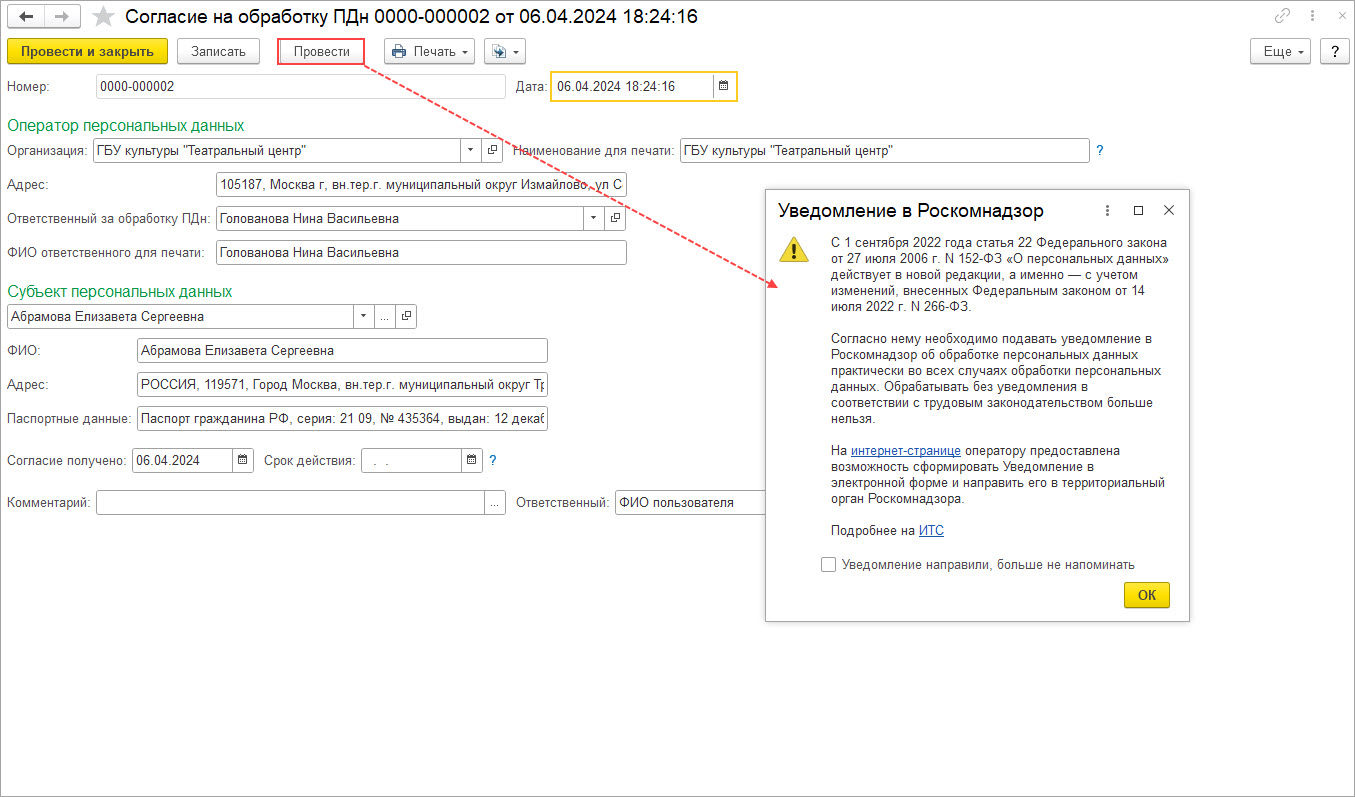Check Уведомление направили, больше не напоминать

(828, 564)
